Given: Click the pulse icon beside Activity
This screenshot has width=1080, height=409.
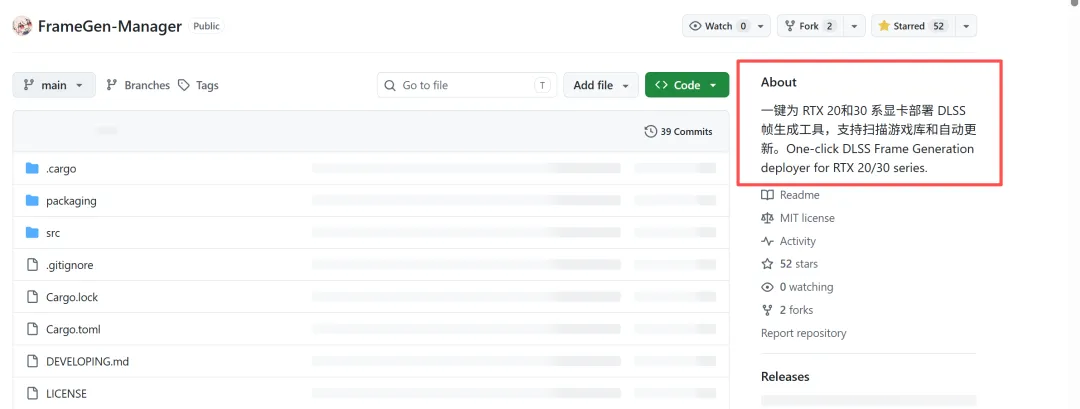Looking at the screenshot, I should coord(767,241).
